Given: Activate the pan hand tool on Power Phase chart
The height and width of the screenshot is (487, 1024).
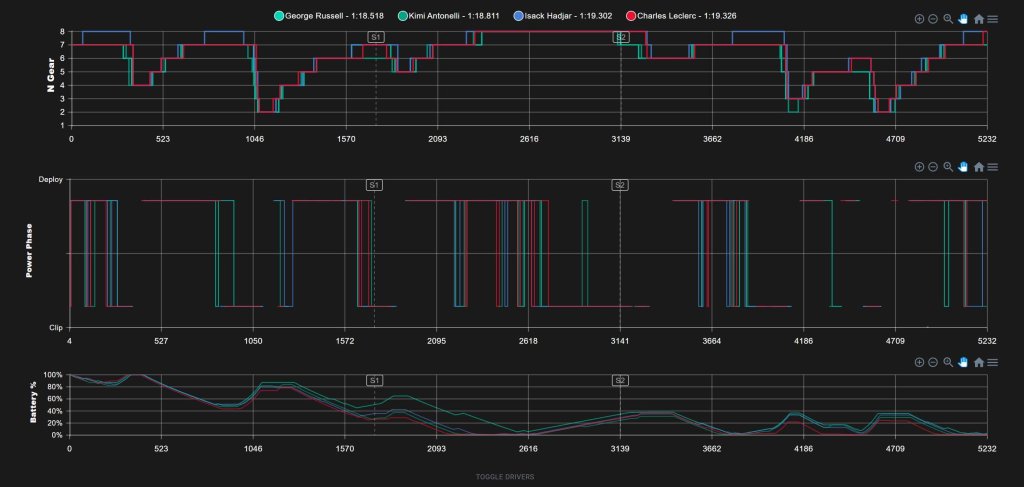Looking at the screenshot, I should pos(963,167).
